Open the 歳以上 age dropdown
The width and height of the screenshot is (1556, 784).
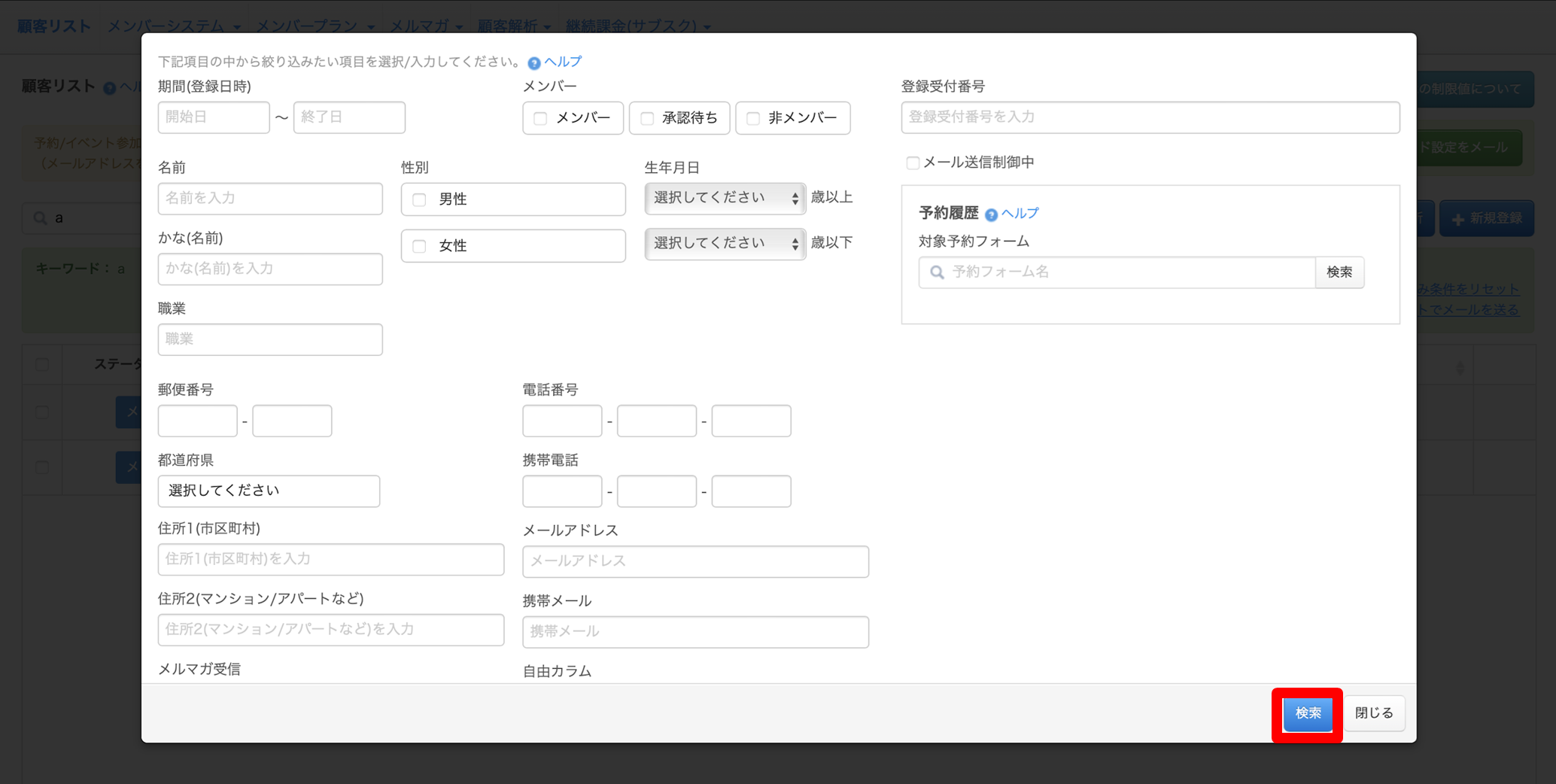click(725, 199)
